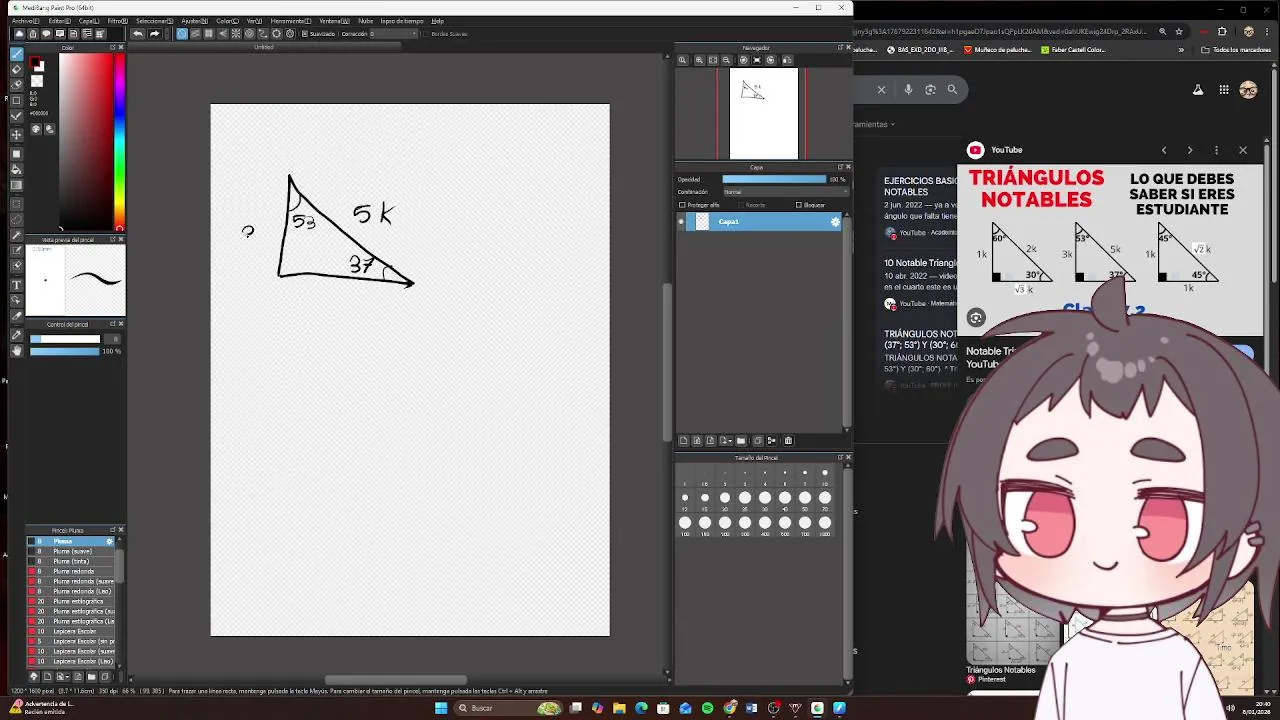Select the Pluma (tinta) brush
Screen dimensions: 1280x720
coord(69,561)
